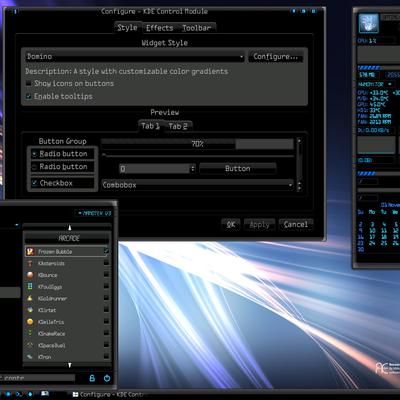Click the power logout icon in menu
The height and width of the screenshot is (400, 400).
pos(107,378)
